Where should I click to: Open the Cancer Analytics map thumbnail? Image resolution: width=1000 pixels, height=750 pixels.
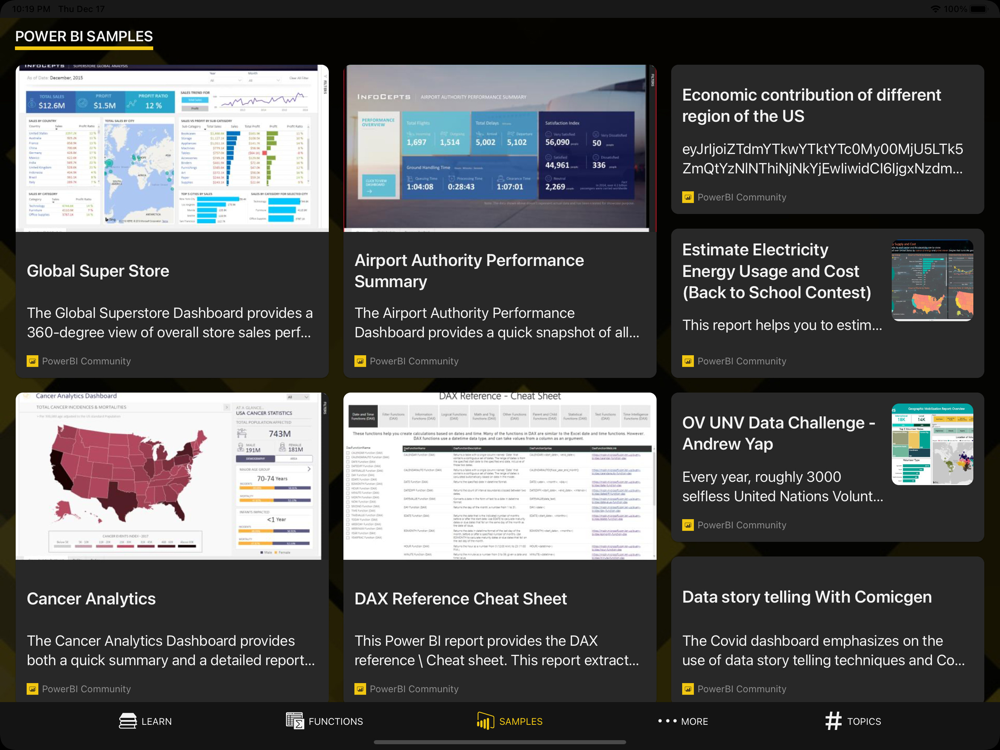click(172, 476)
